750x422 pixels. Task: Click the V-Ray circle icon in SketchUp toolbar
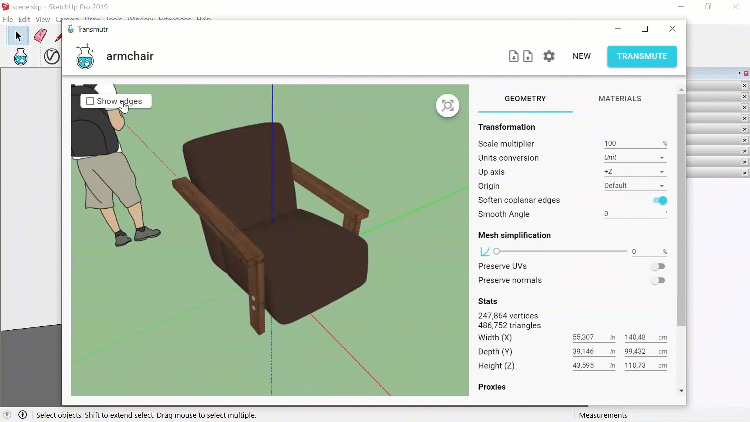click(x=52, y=56)
